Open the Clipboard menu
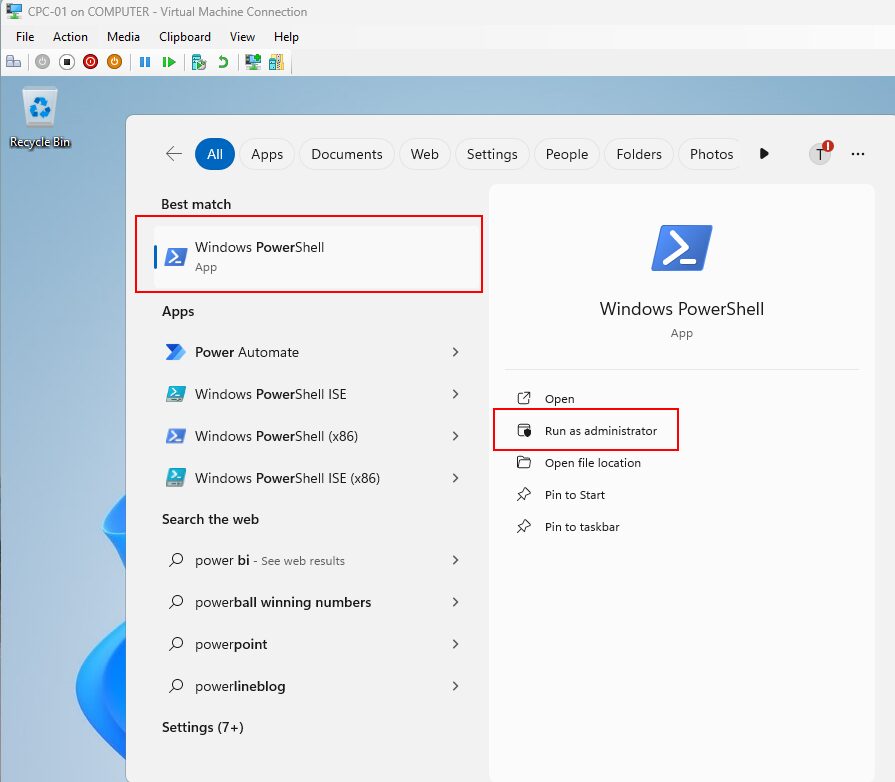This screenshot has width=895, height=782. [x=184, y=36]
